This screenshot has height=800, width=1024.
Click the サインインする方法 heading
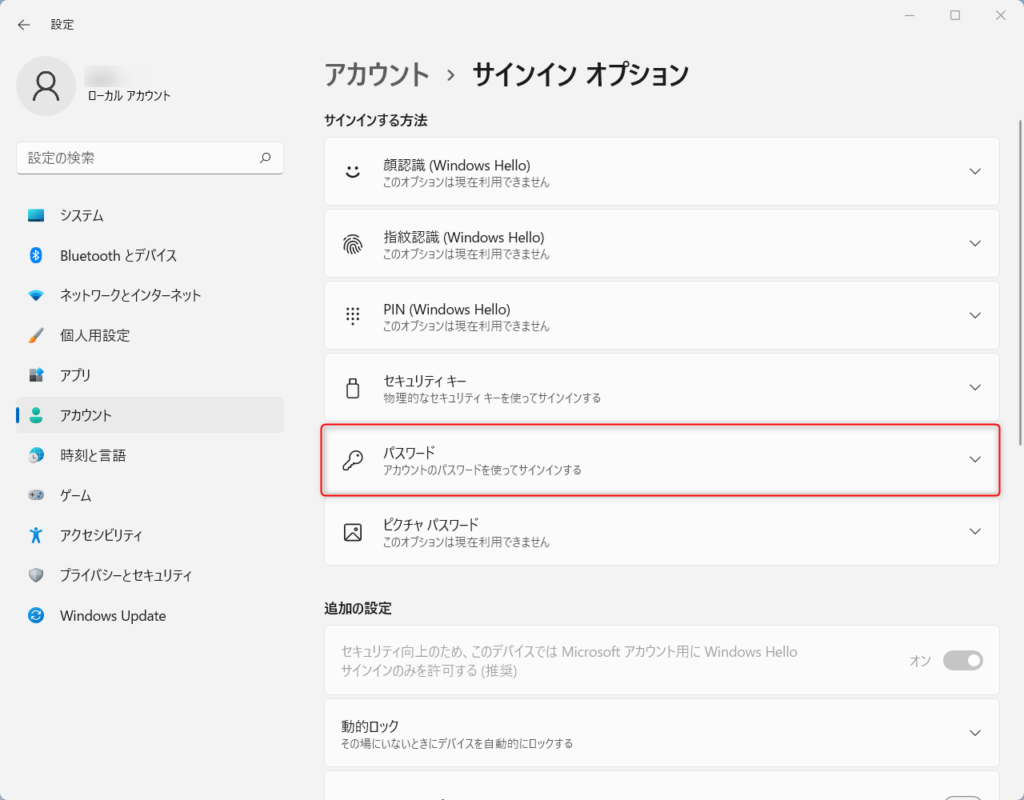[x=376, y=121]
